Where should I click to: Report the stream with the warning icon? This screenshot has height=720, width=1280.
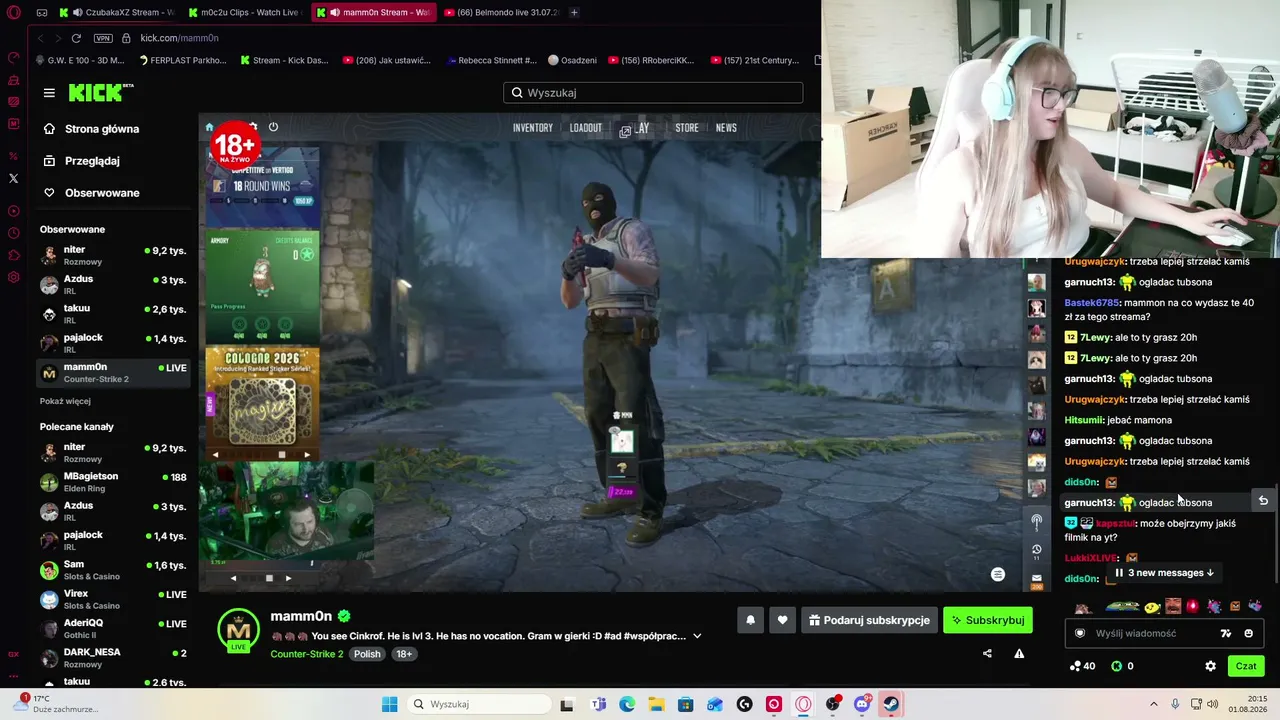tap(1019, 654)
